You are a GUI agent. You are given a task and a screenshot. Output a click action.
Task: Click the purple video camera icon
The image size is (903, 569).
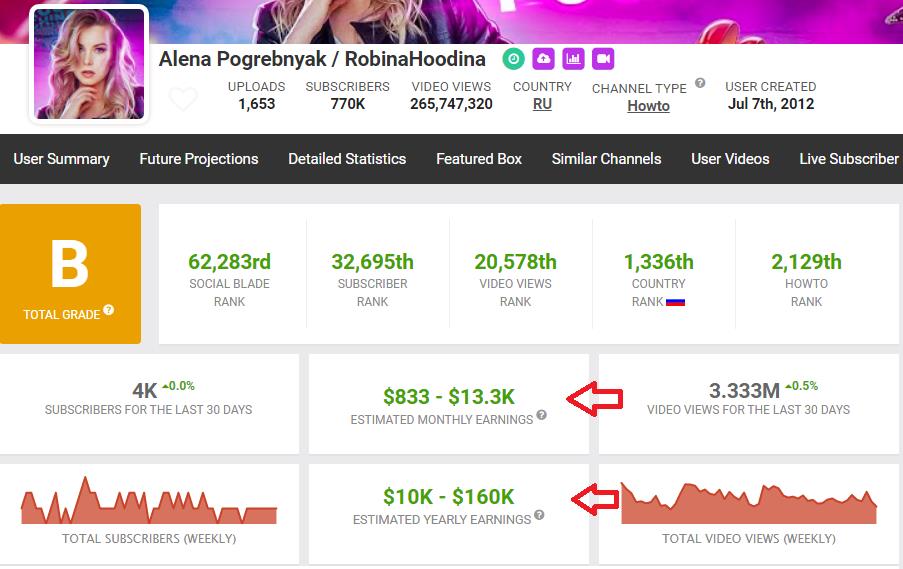coord(603,59)
